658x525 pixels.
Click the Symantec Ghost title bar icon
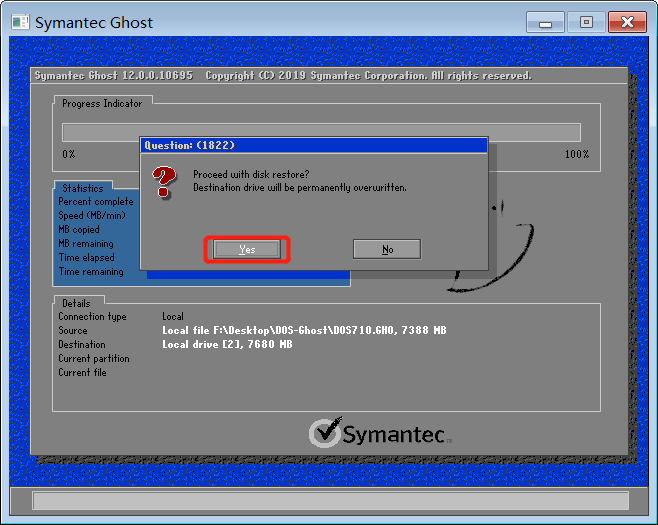(x=21, y=22)
